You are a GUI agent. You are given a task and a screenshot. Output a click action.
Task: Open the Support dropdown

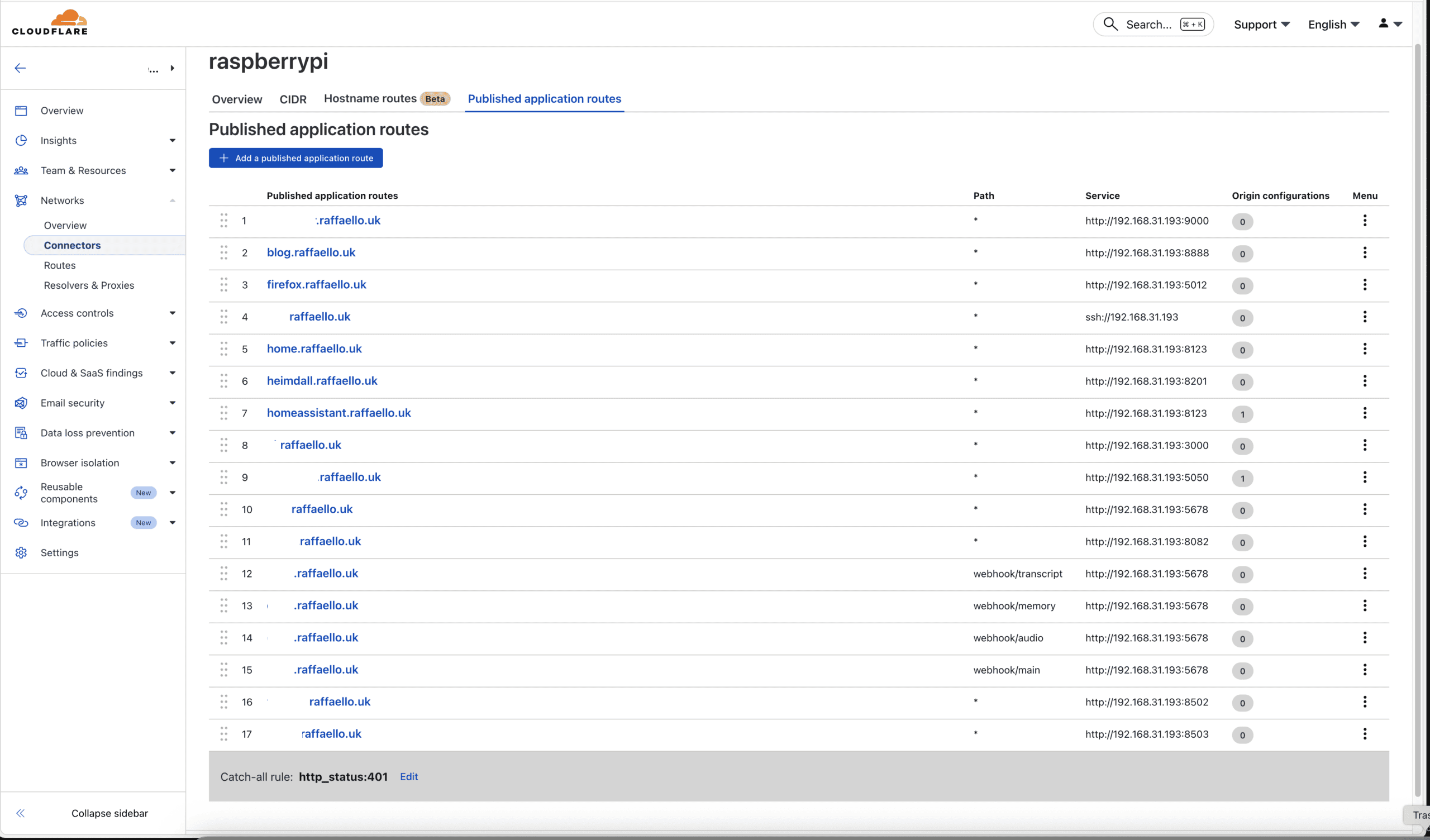pyautogui.click(x=1261, y=25)
